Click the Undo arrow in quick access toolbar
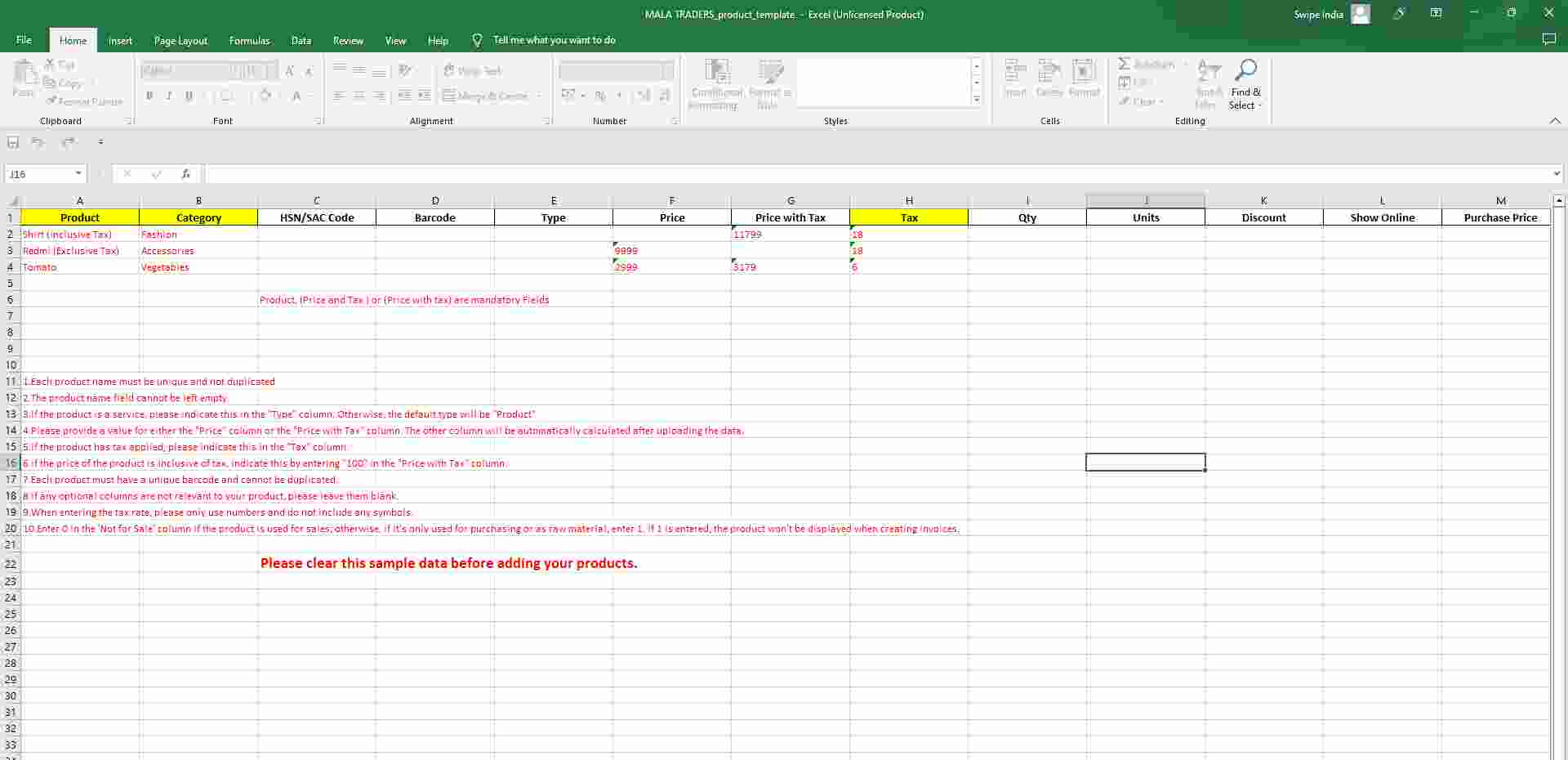1568x760 pixels. pyautogui.click(x=37, y=142)
